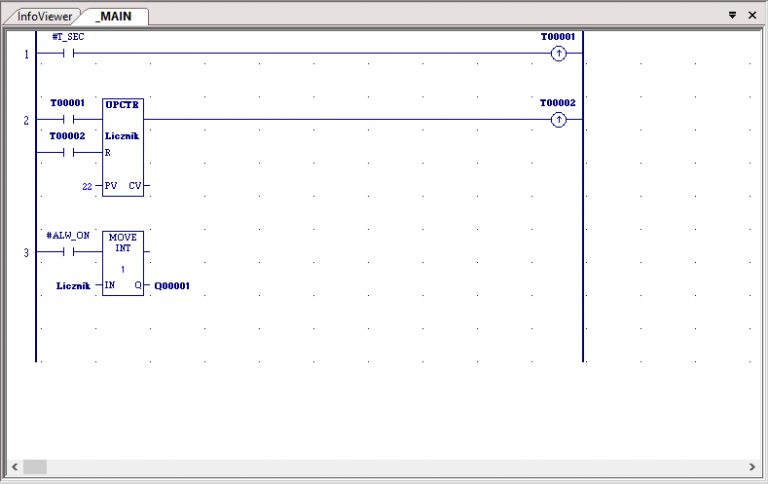The height and width of the screenshot is (484, 768).
Task: Open the window tab list dropdown arrow
Action: click(x=732, y=16)
